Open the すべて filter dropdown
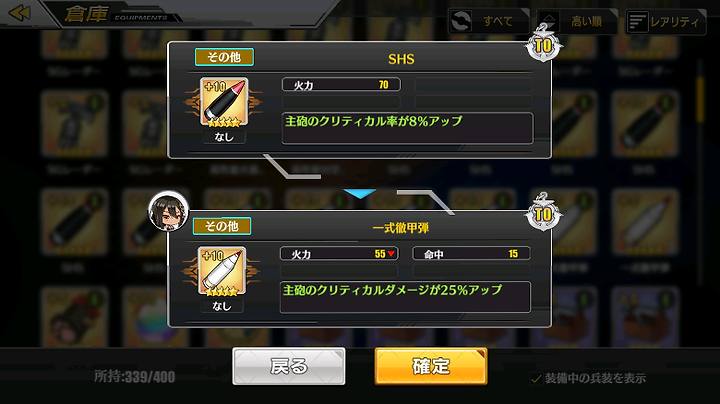 pyautogui.click(x=489, y=21)
